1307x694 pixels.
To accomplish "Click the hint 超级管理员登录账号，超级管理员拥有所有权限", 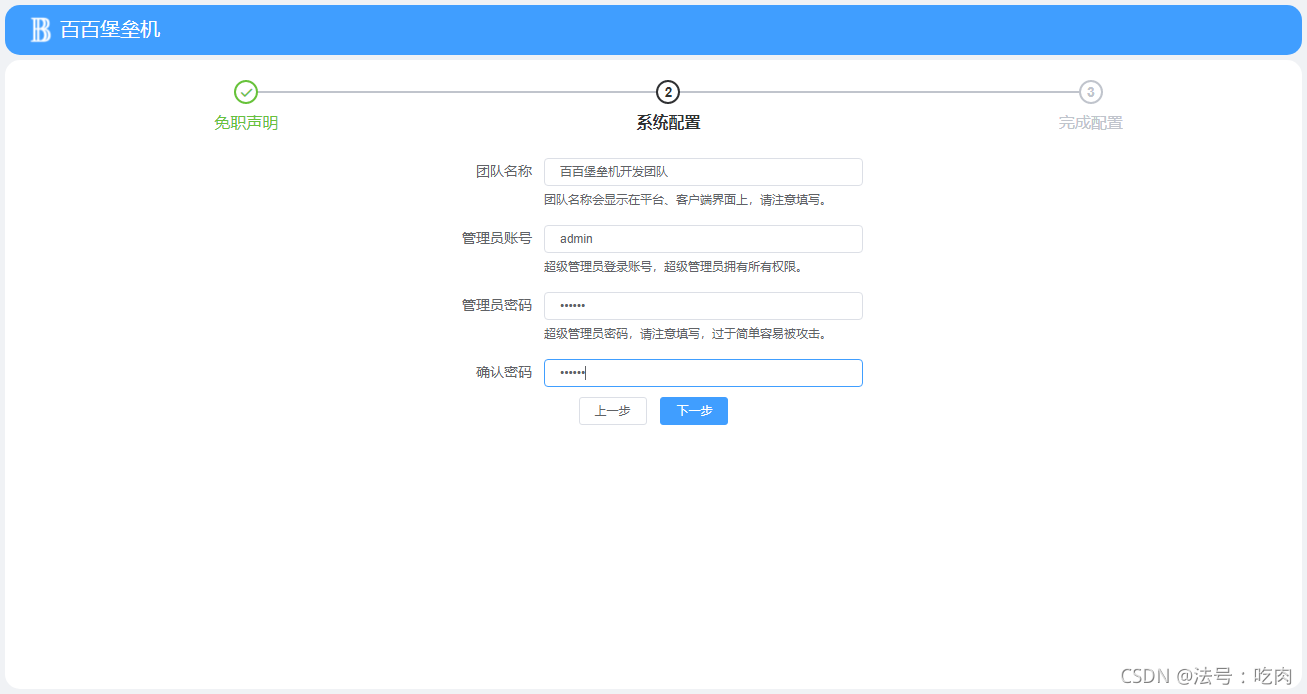I will point(673,267).
